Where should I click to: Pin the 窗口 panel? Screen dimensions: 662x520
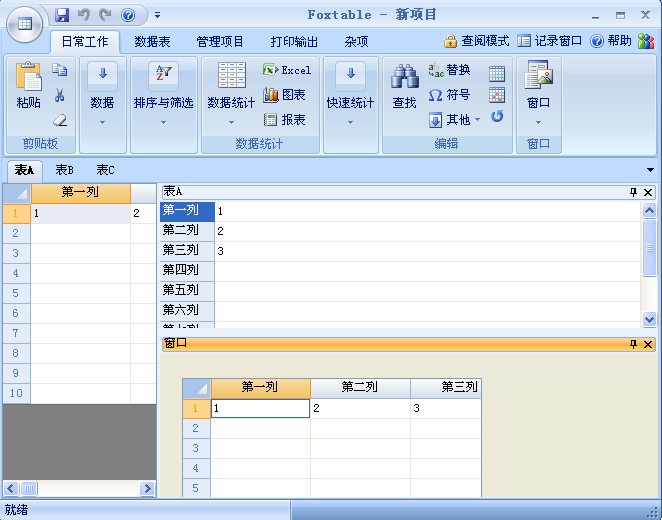pos(633,344)
